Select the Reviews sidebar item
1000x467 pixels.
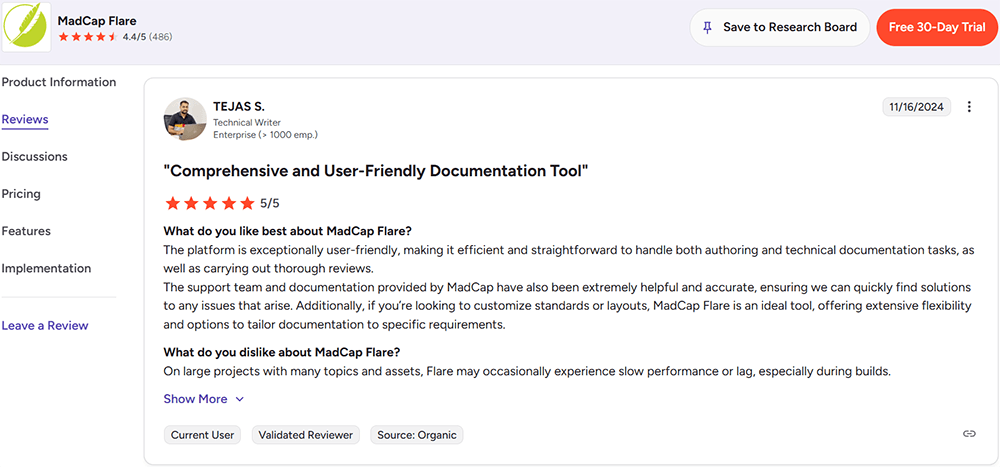25,119
